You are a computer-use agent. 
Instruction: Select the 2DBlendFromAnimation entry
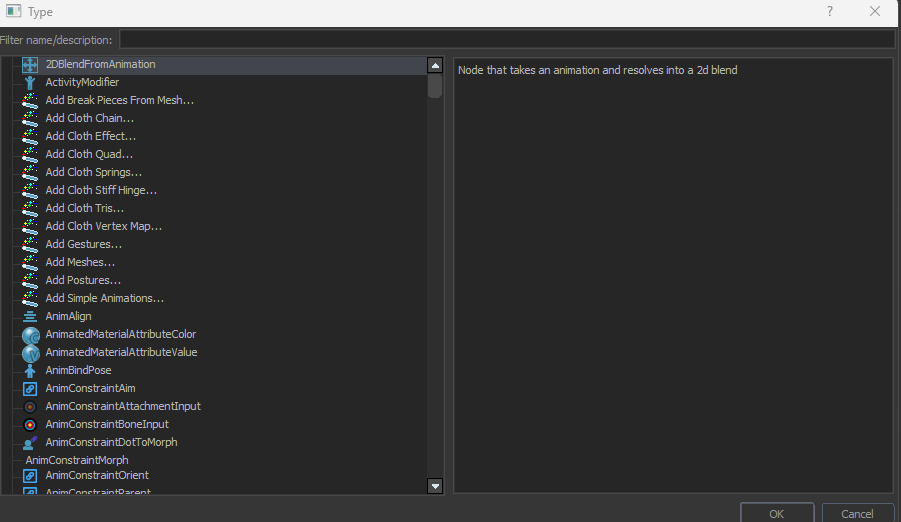tap(101, 64)
